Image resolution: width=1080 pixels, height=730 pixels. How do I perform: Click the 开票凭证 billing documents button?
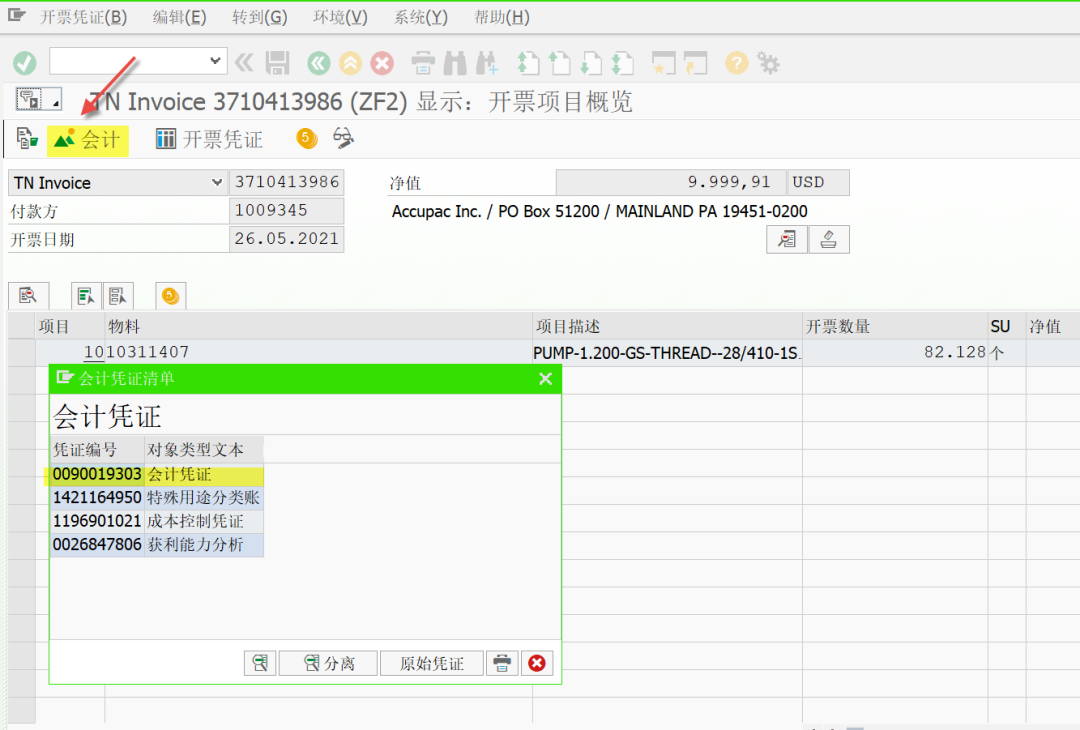[209, 139]
